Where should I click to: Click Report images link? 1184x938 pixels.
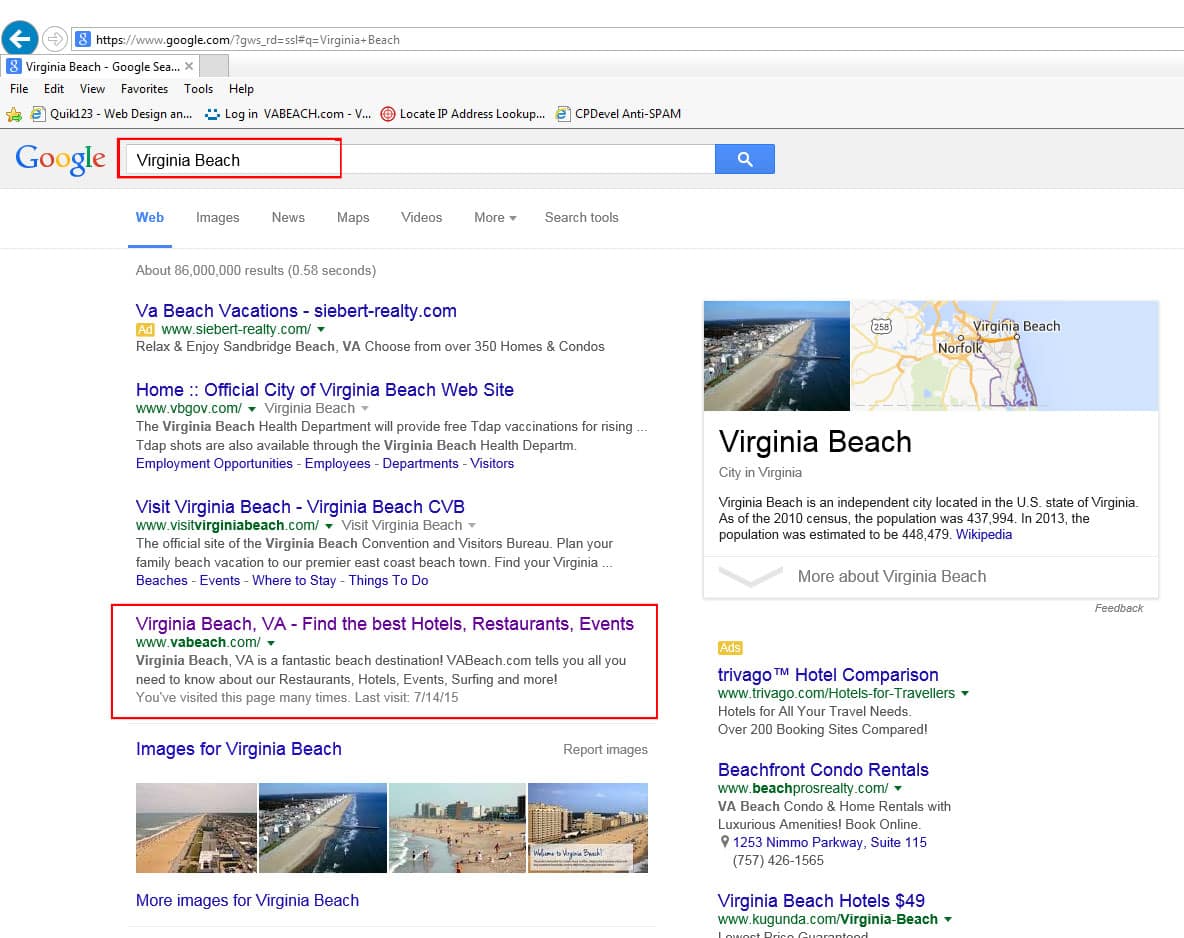tap(605, 750)
